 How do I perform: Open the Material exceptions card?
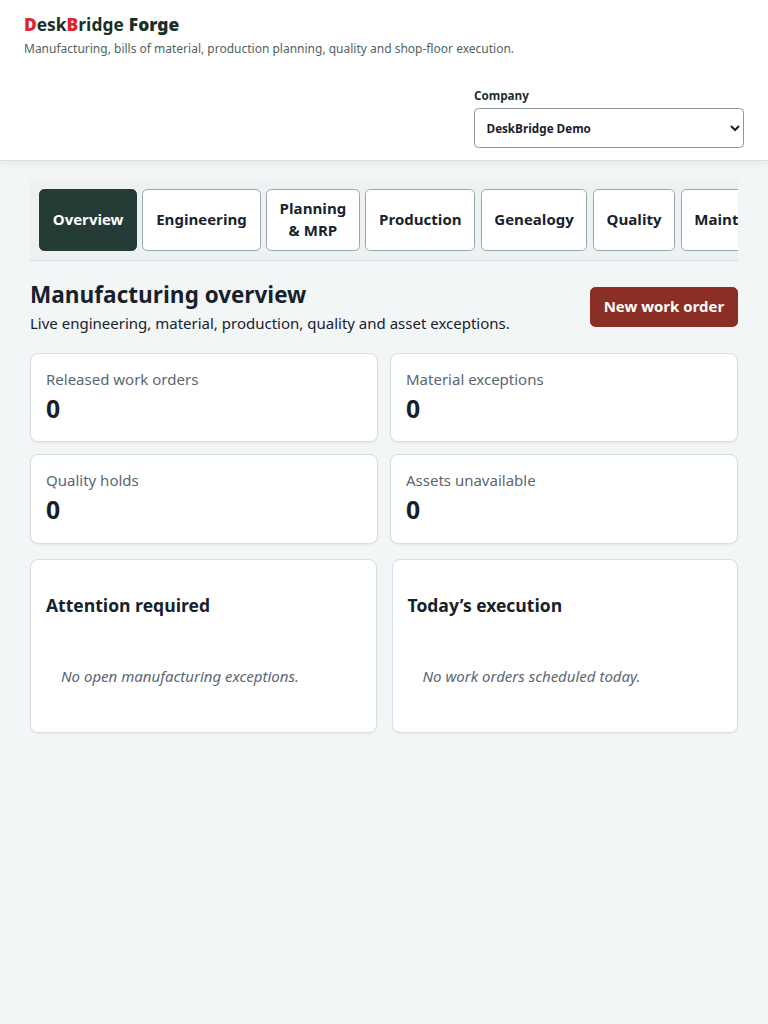point(564,398)
